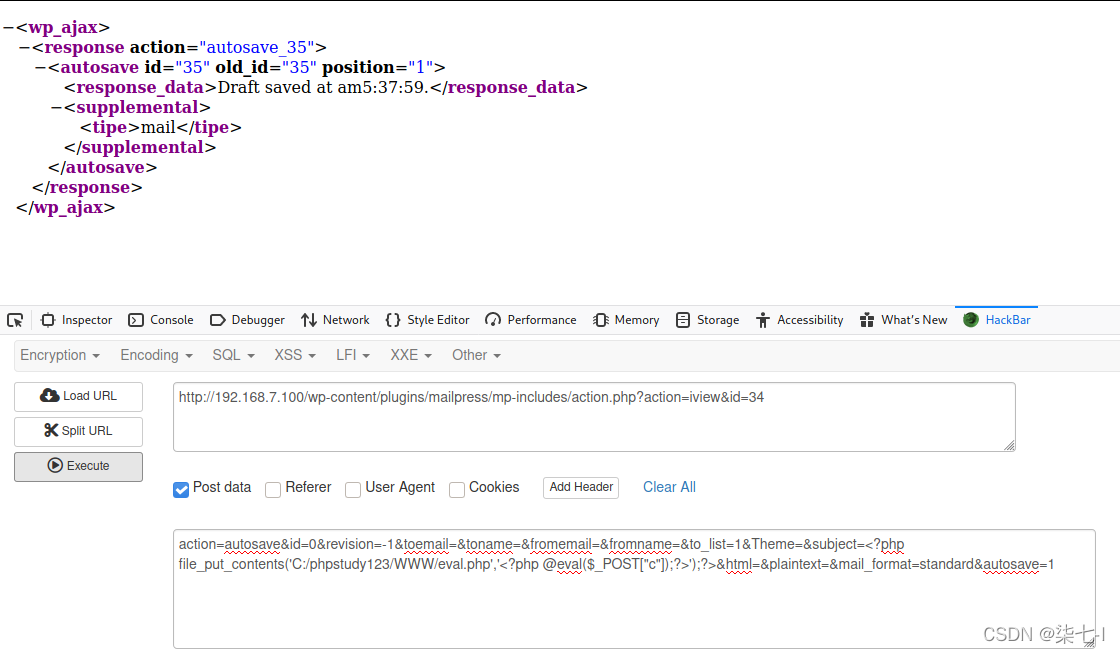Image resolution: width=1120 pixels, height=653 pixels.
Task: Uncheck the Post data checkbox
Action: 181,489
